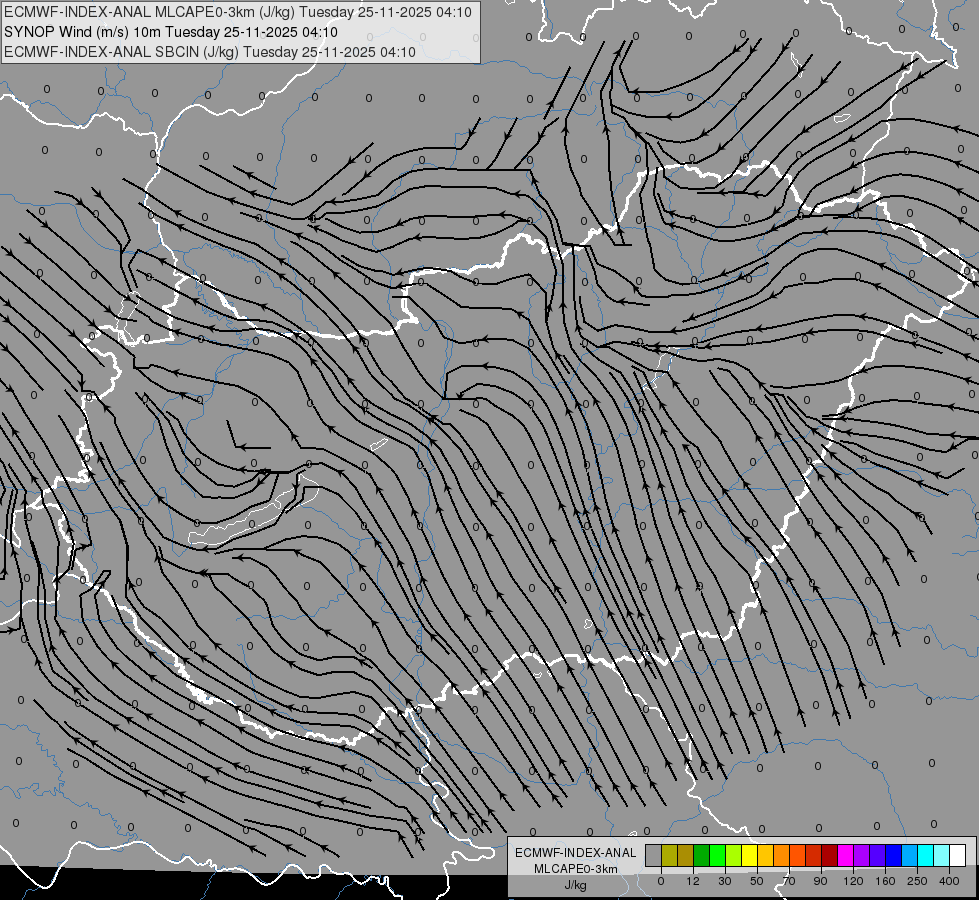This screenshot has width=979, height=900.
Task: Select the pure yellow legend swatch
Action: tap(750, 856)
